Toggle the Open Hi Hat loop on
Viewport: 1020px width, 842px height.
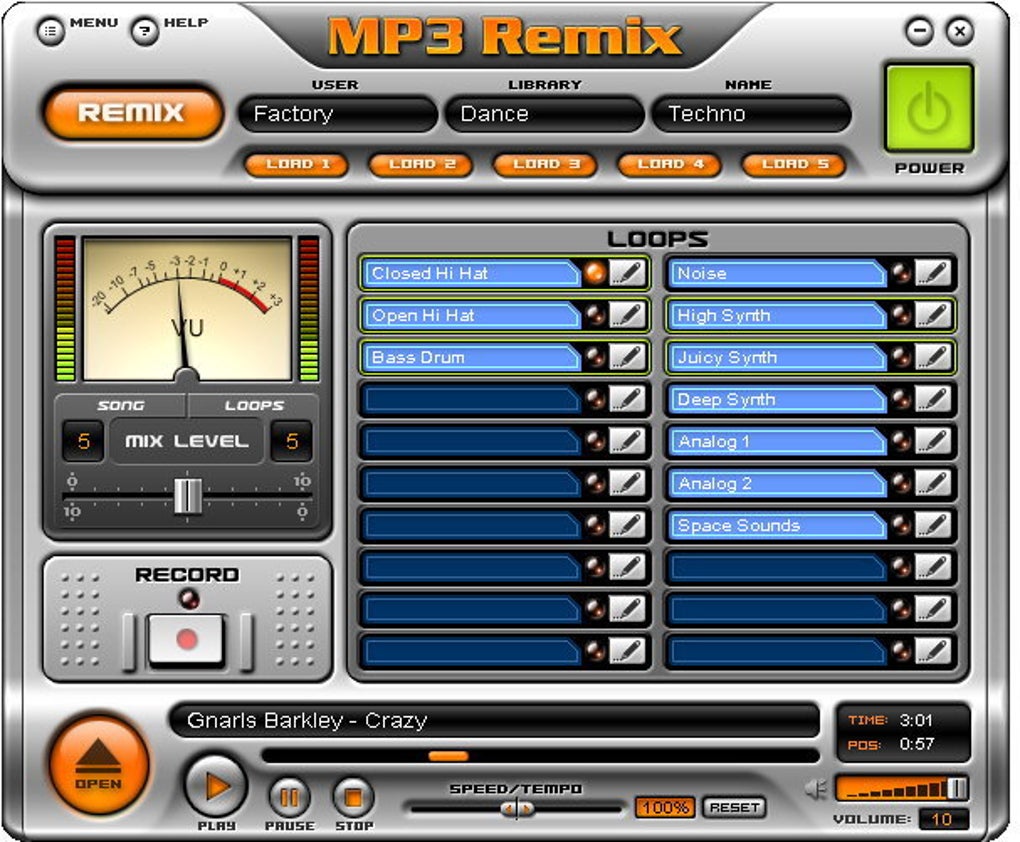(595, 316)
